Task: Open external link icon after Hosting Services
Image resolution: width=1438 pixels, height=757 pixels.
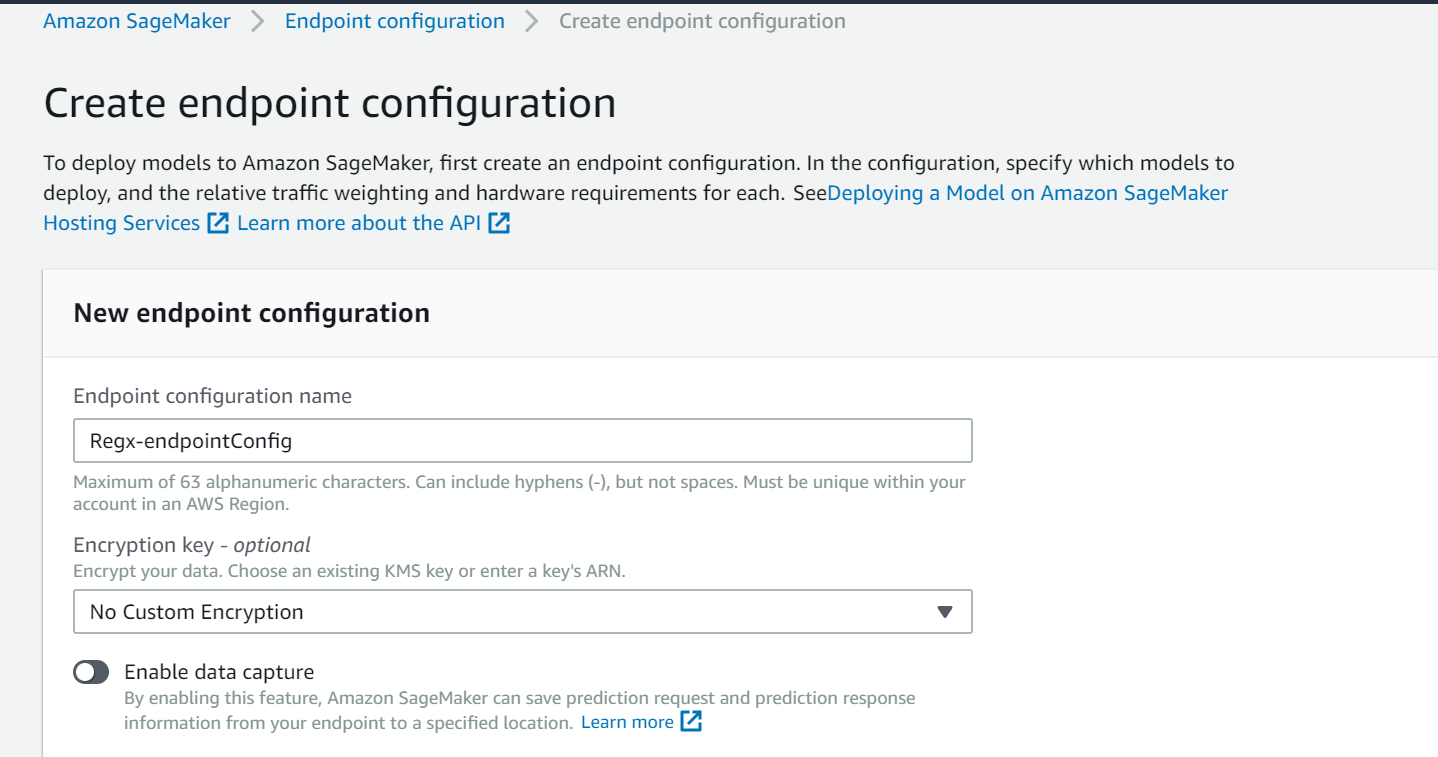Action: pos(218,223)
